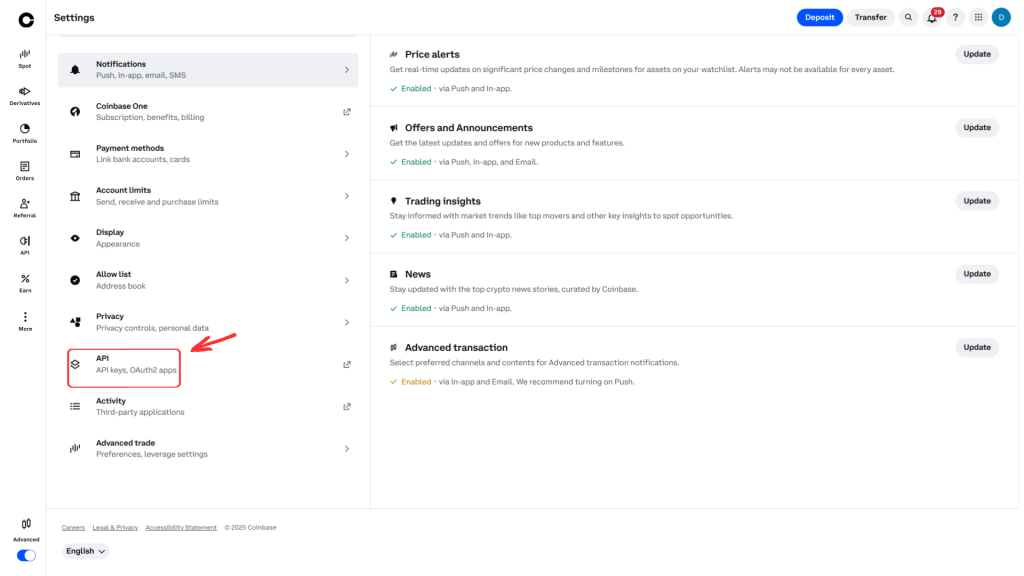Screen dimensions: 1024x576
Task: Click the Deposit button
Action: tap(820, 18)
